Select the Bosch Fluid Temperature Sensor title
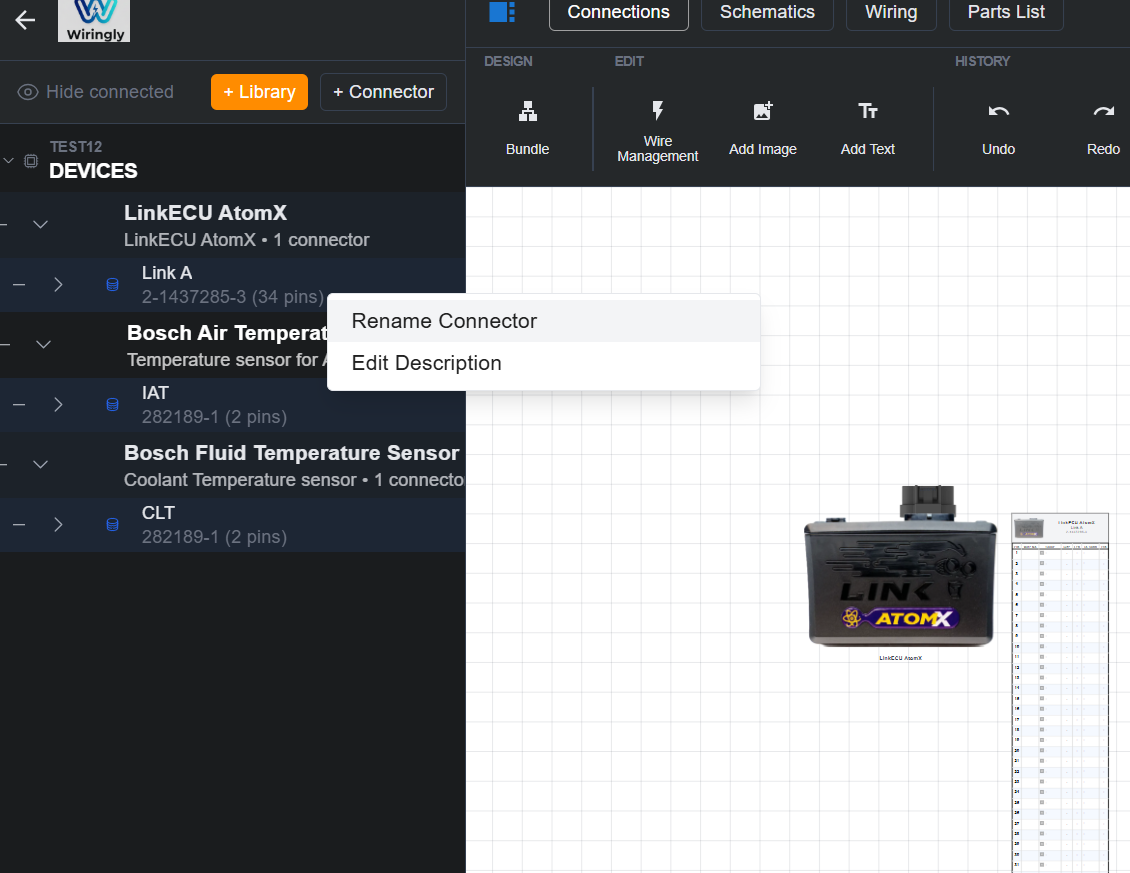1130x873 pixels. [x=291, y=453]
